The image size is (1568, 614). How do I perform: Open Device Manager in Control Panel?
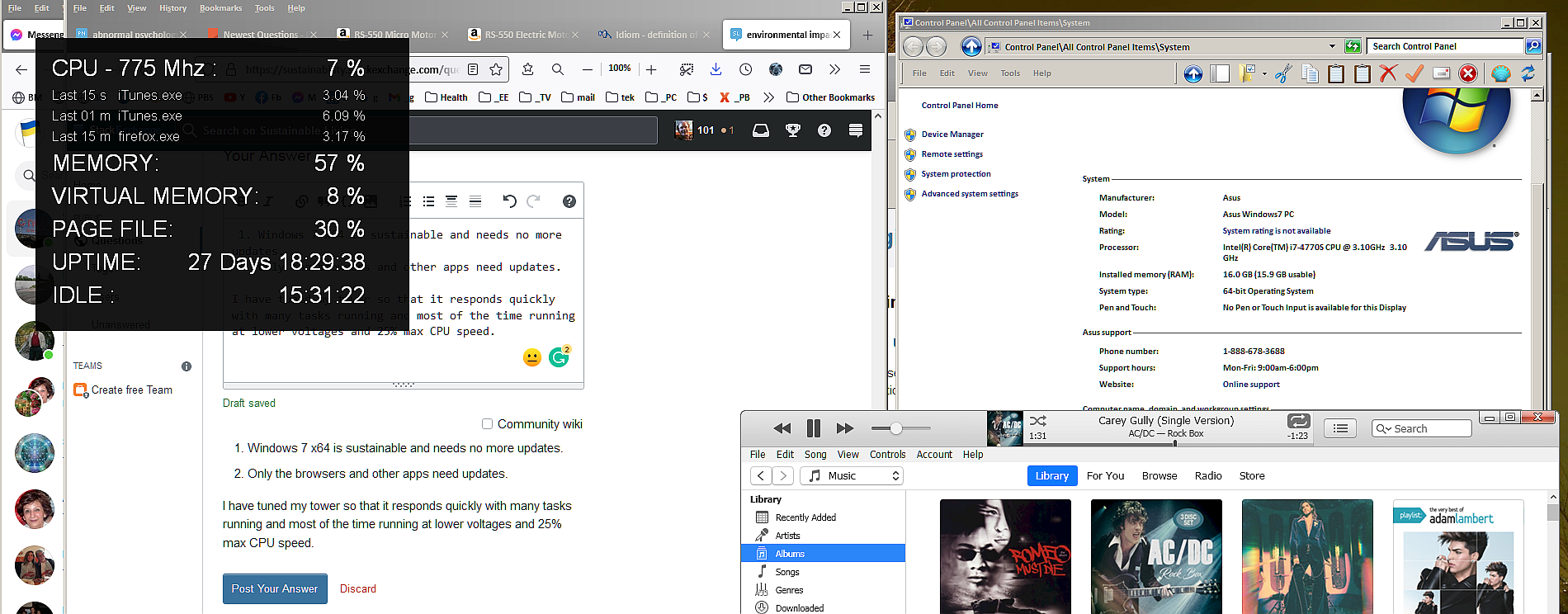pos(952,135)
